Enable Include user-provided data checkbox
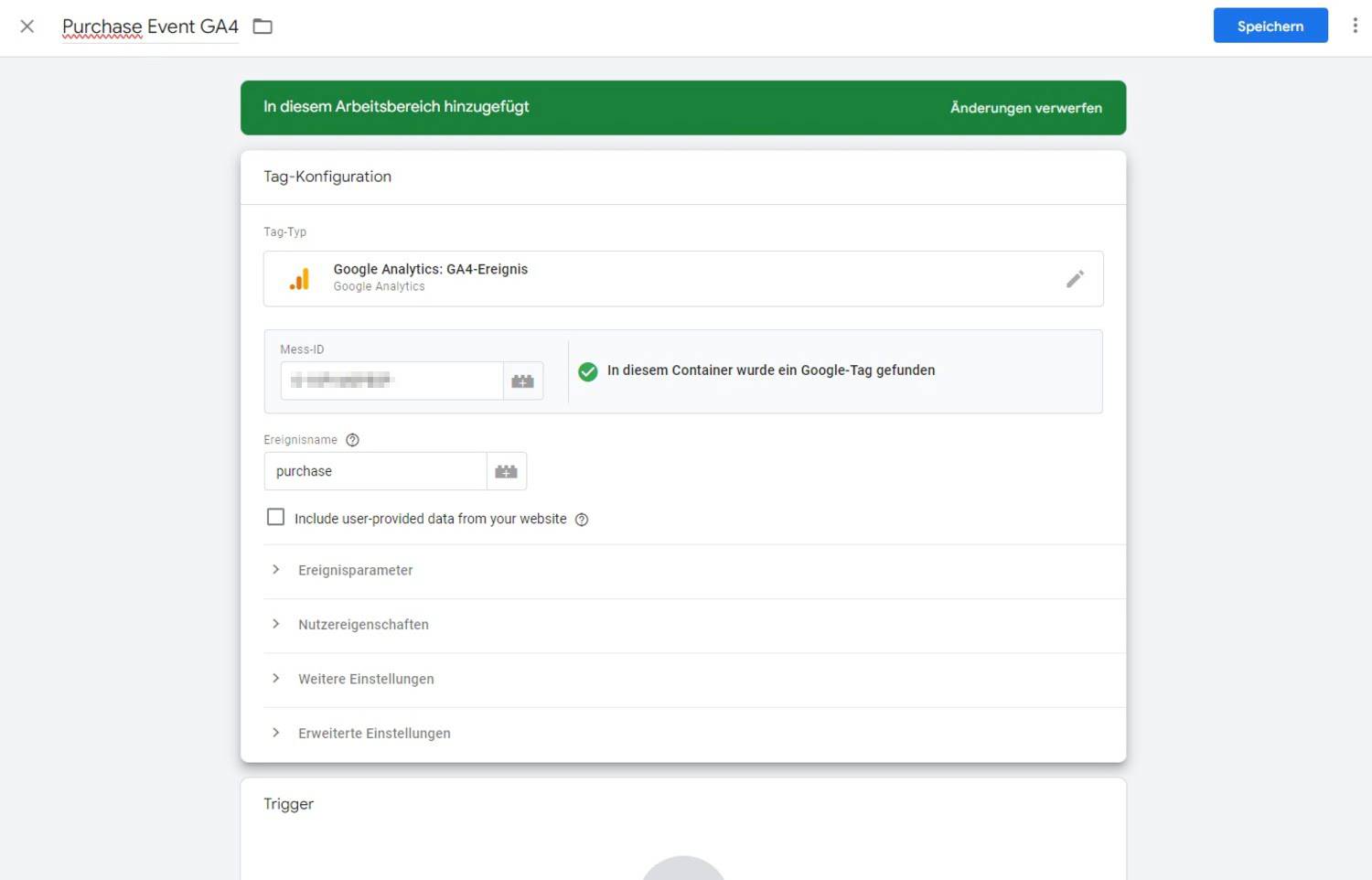Screen dimensions: 1372x880 click(275, 517)
